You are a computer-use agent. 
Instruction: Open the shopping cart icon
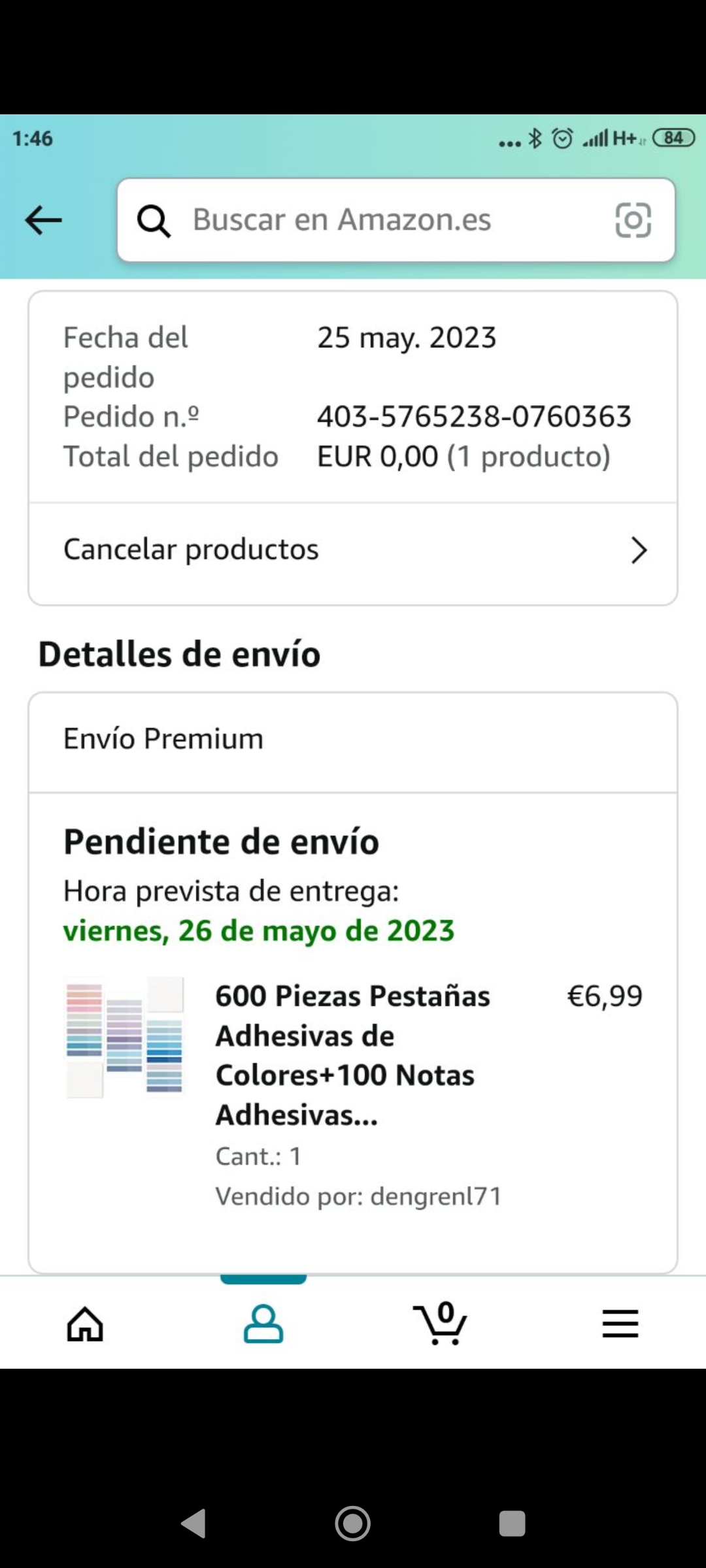pos(440,1324)
